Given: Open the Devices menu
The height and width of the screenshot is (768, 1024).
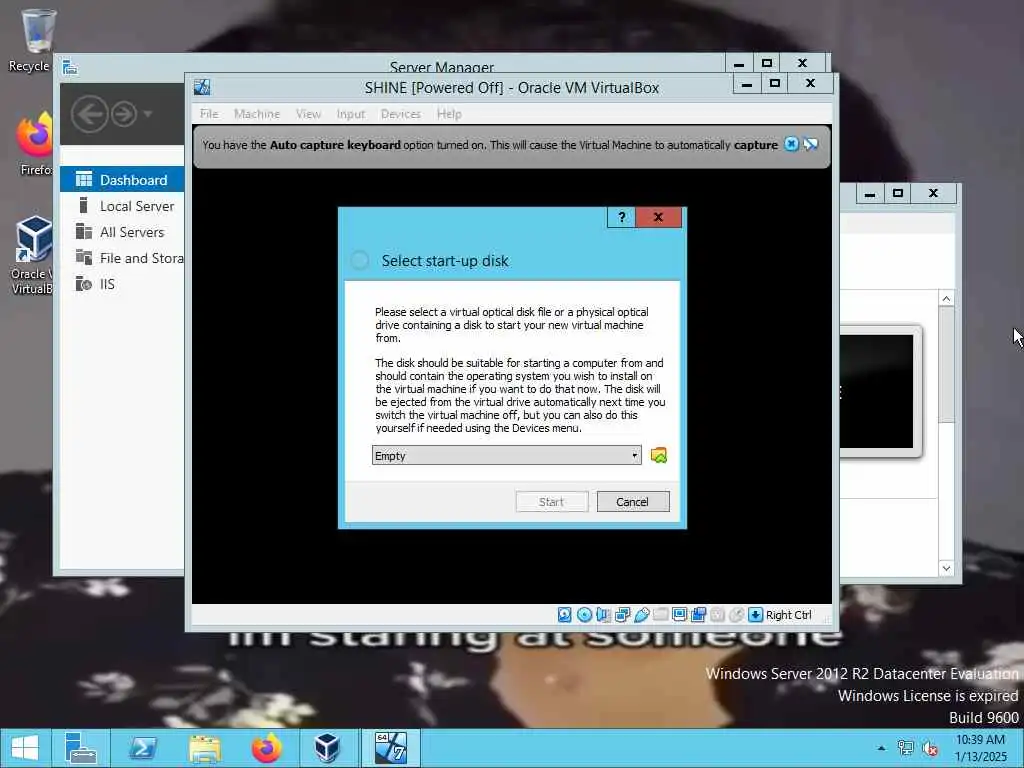Looking at the screenshot, I should pos(400,114).
